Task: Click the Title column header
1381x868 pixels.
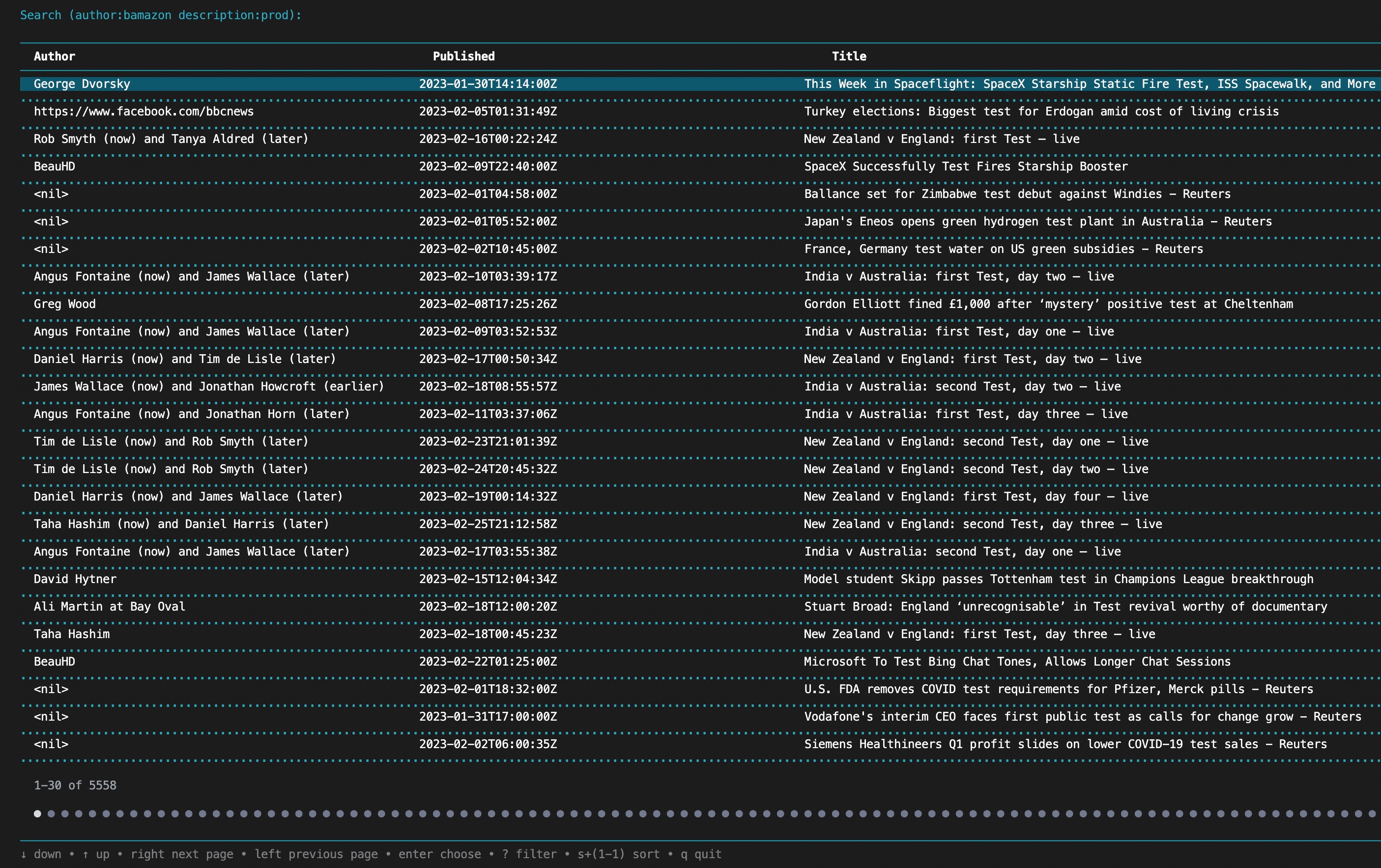Action: [849, 56]
